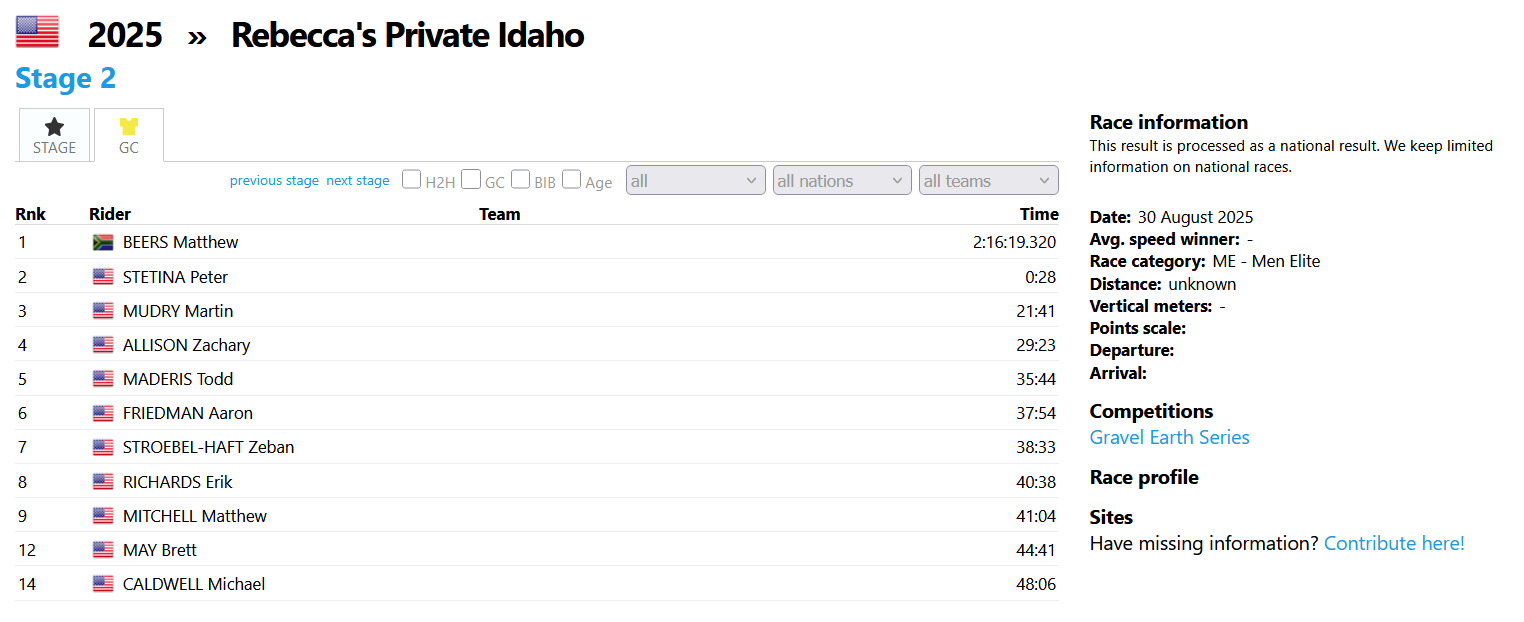Toggle the Age checkbox

(571, 180)
